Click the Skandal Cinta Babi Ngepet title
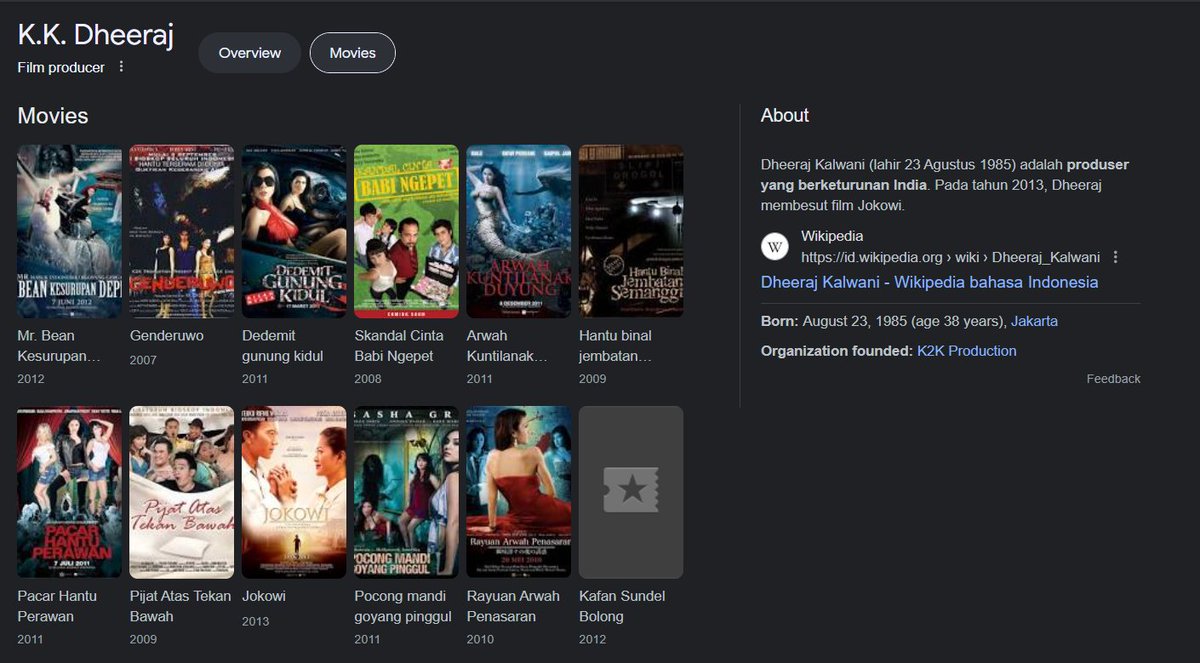This screenshot has width=1200, height=663. [x=400, y=346]
